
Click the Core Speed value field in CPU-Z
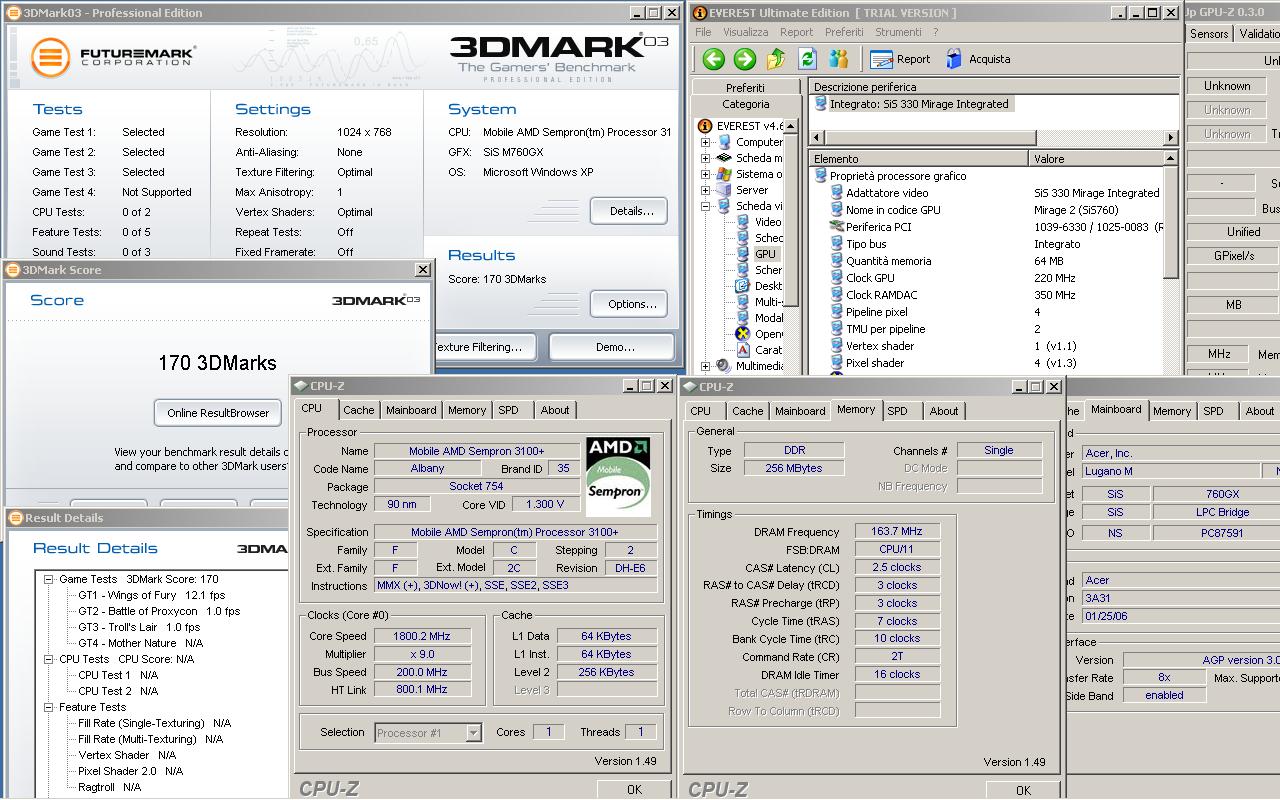point(422,636)
